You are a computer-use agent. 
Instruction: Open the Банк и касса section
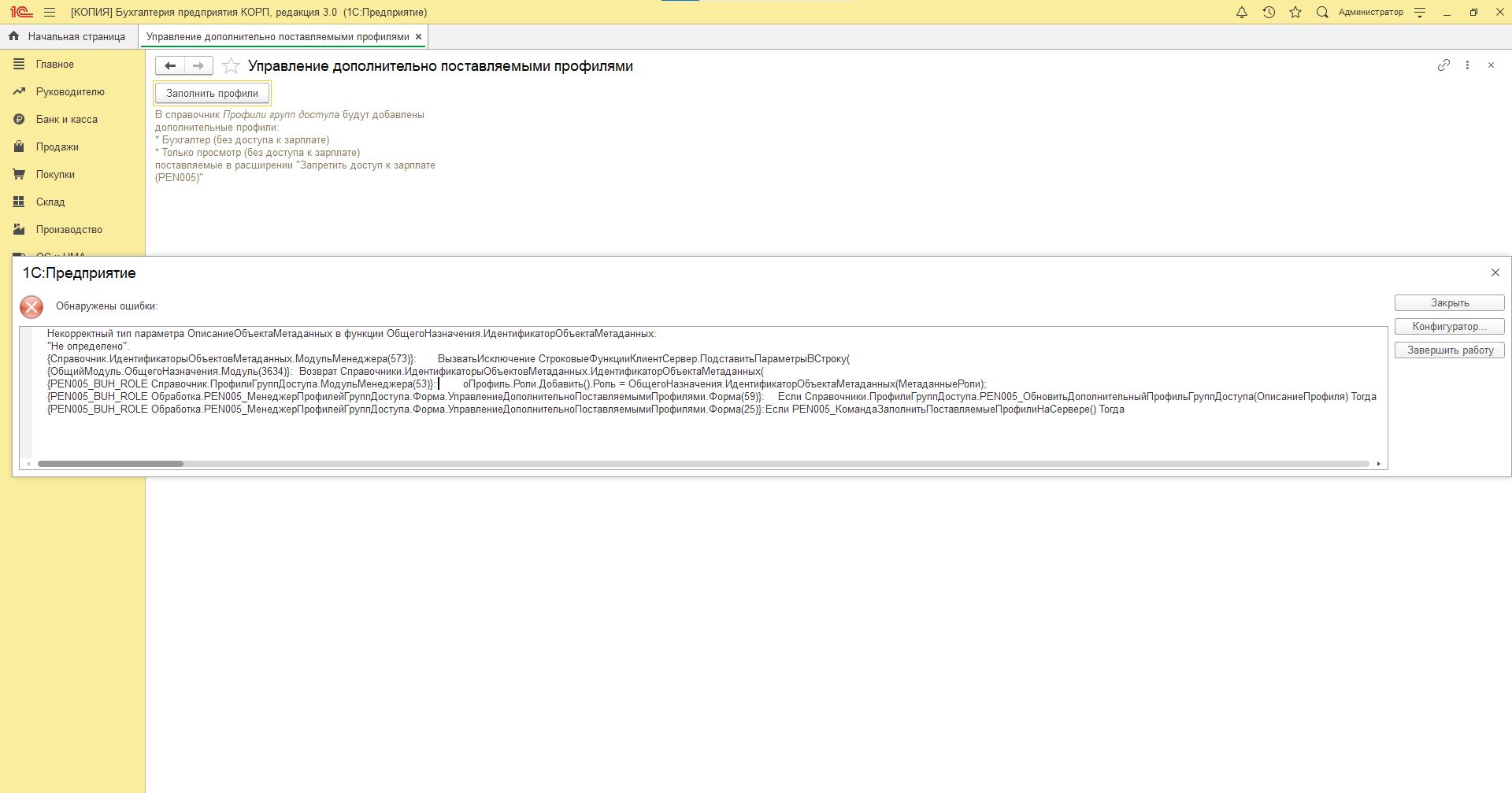(x=67, y=120)
